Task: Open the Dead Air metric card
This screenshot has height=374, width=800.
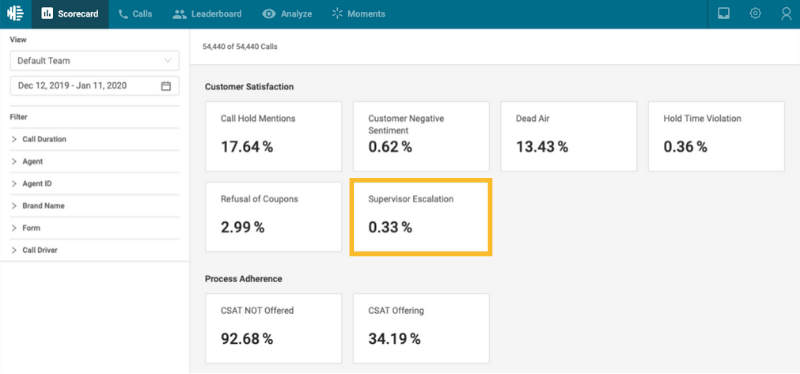Action: click(568, 136)
